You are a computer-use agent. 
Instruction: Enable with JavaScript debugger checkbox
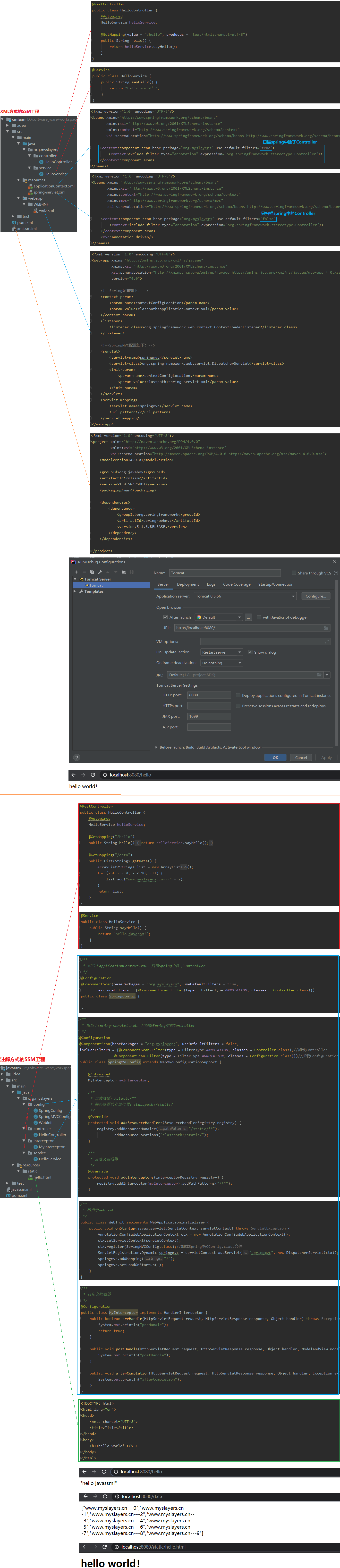259,617
